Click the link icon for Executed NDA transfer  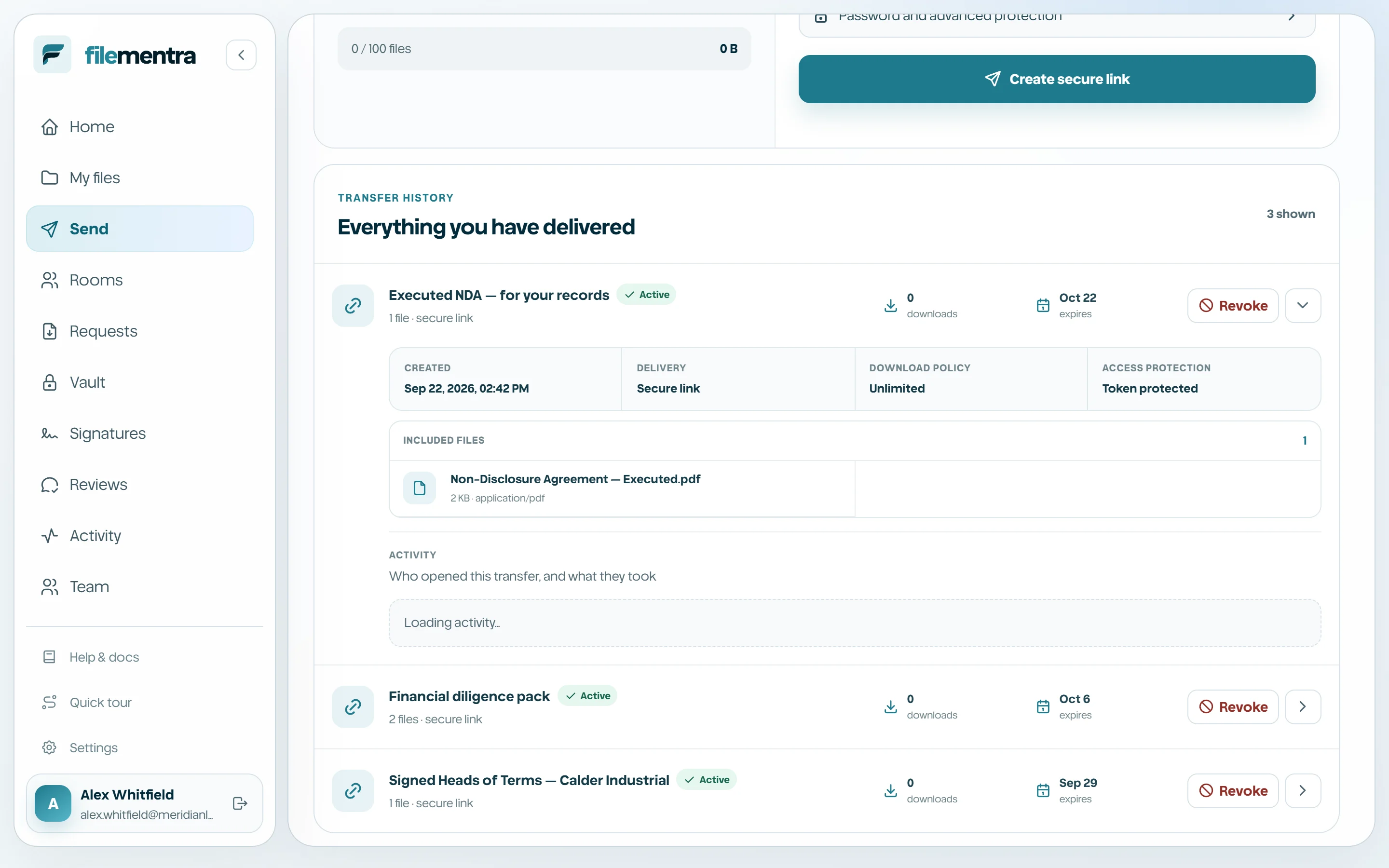click(353, 305)
